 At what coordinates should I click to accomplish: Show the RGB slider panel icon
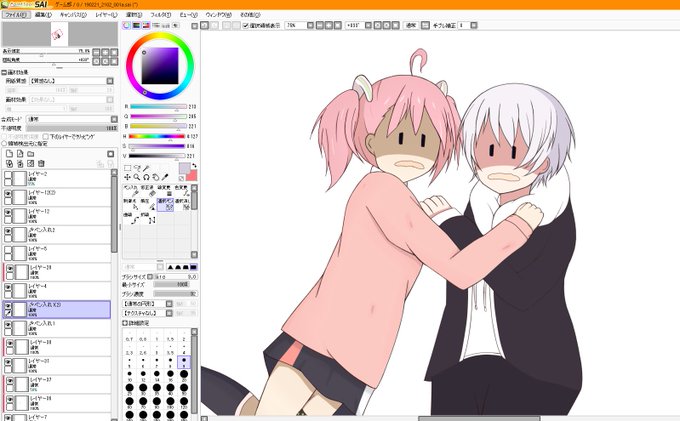(136, 26)
